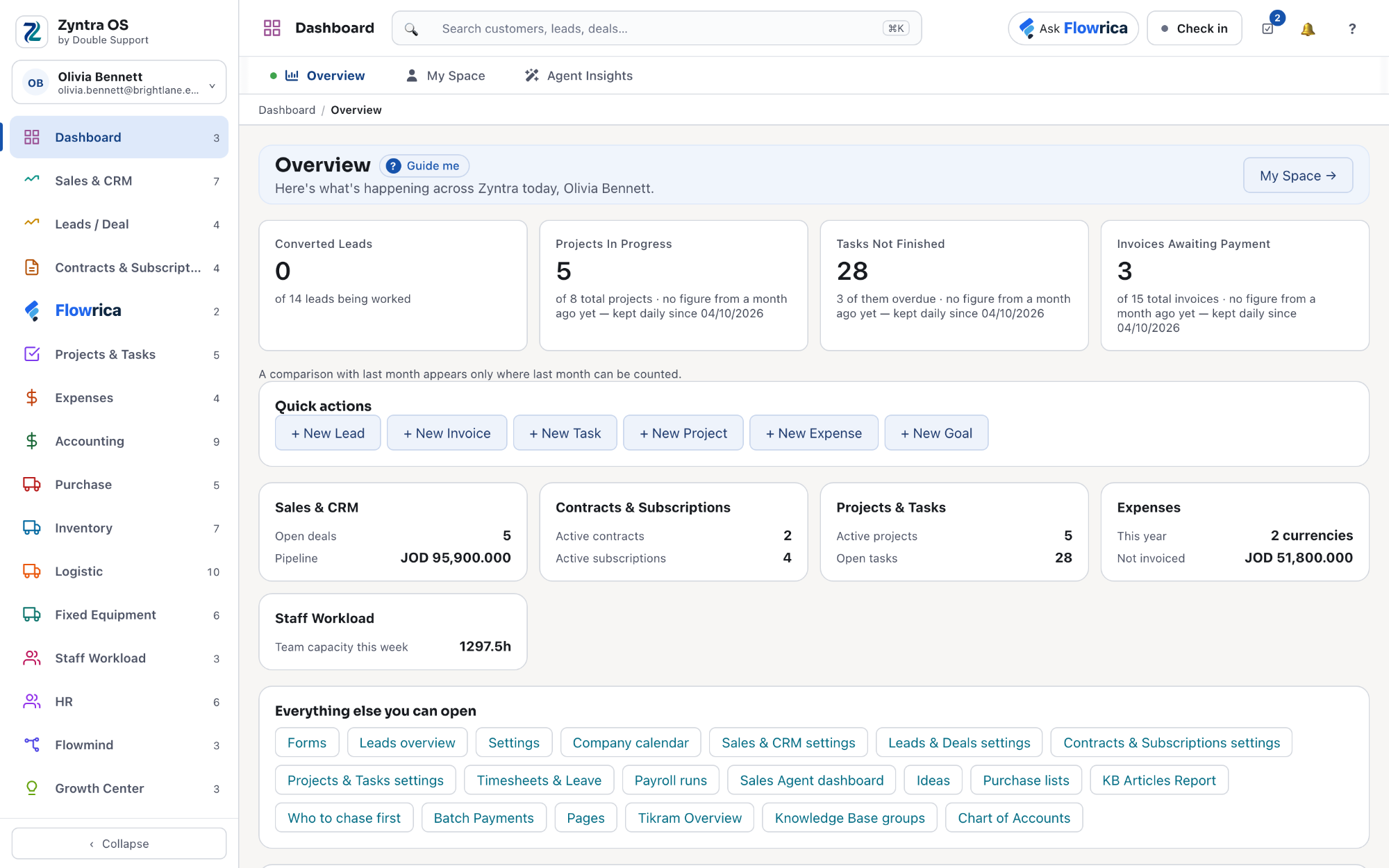Open the Timesheets & Leave link
This screenshot has width=1389, height=868.
click(539, 781)
